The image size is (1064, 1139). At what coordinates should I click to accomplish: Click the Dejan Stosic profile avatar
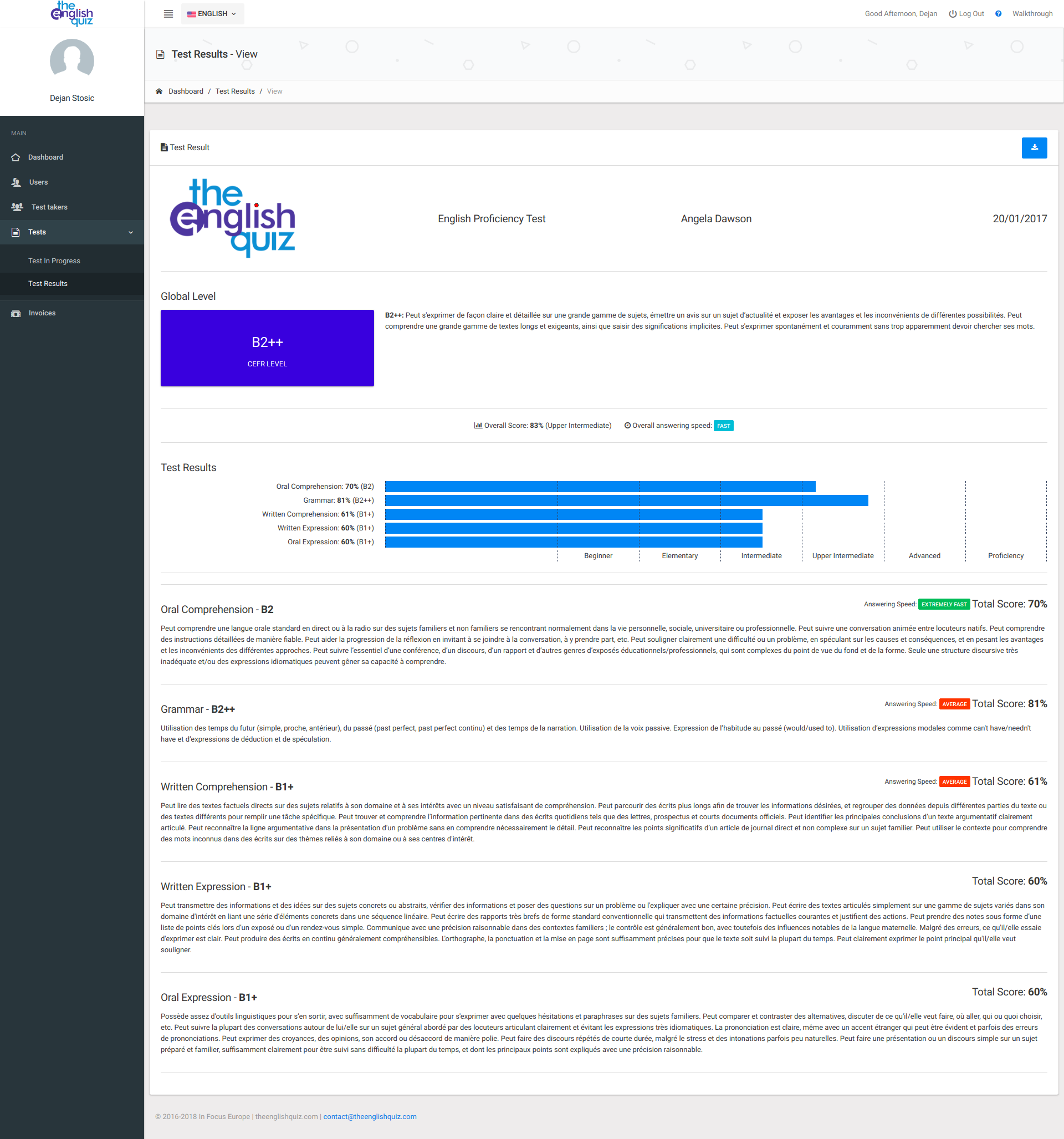click(72, 60)
